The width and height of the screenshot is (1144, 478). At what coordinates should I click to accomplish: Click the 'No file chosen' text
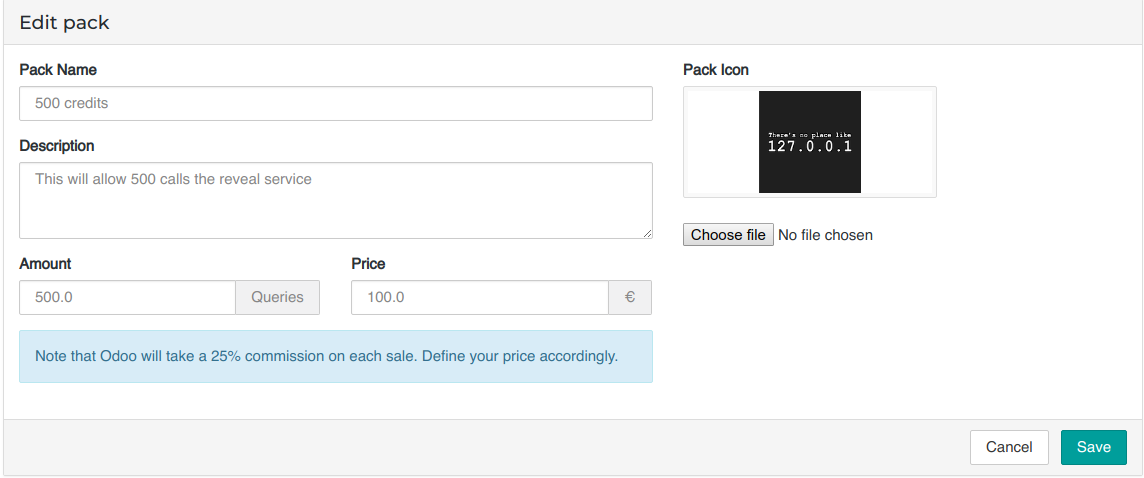[x=825, y=235]
